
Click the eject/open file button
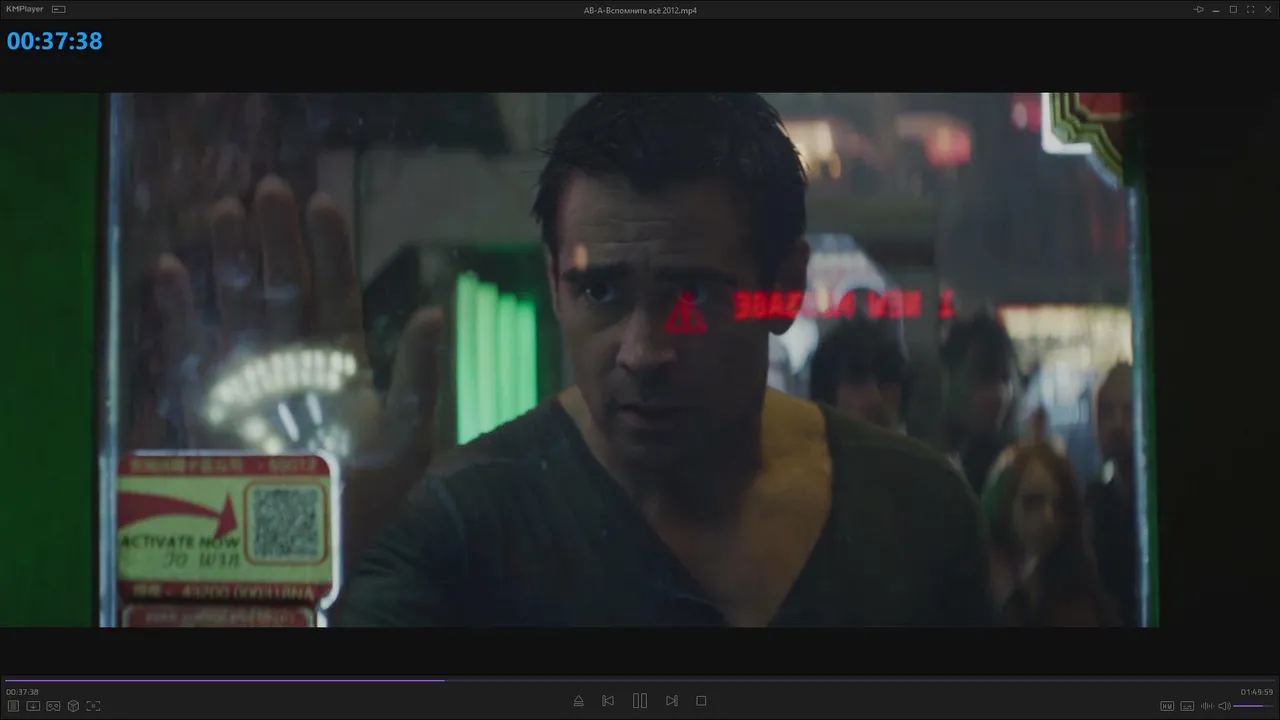tap(578, 701)
